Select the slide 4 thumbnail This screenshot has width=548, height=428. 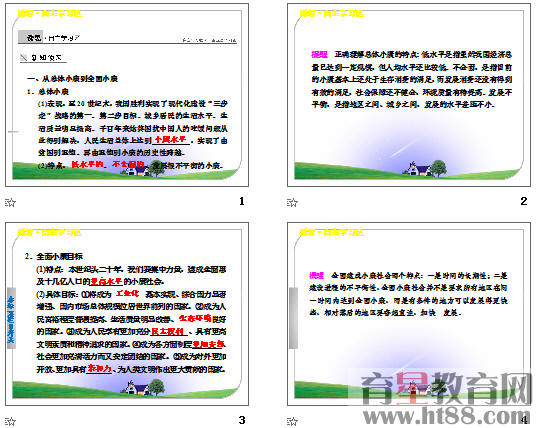(409, 314)
